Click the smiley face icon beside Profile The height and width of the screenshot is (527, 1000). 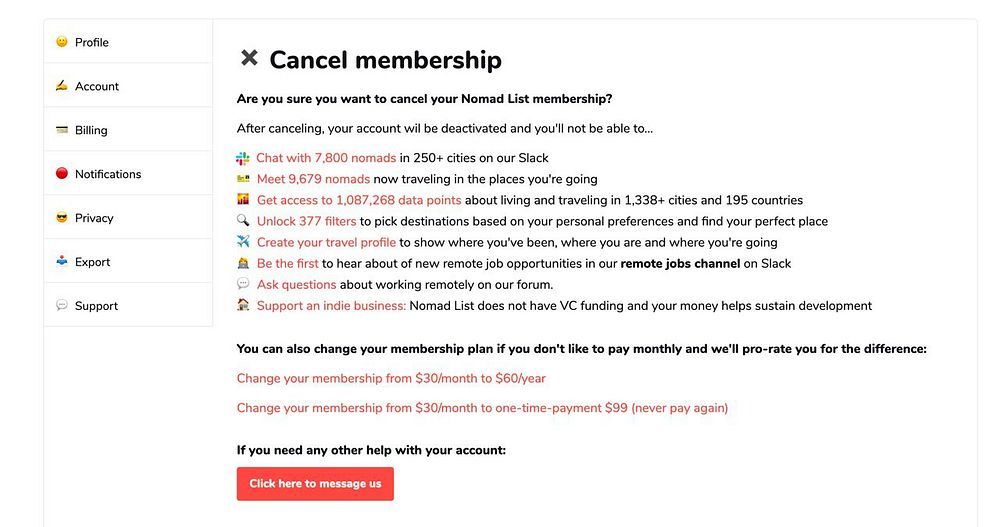[x=62, y=42]
